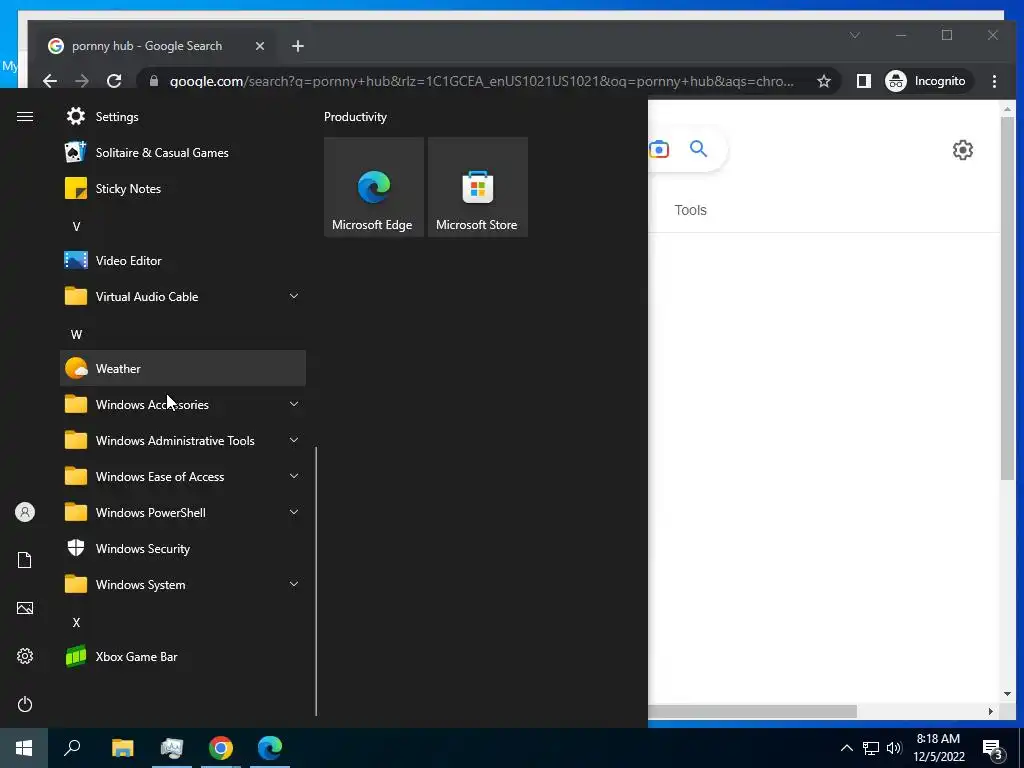Open a new Chrome tab
This screenshot has height=768, width=1024.
point(298,46)
